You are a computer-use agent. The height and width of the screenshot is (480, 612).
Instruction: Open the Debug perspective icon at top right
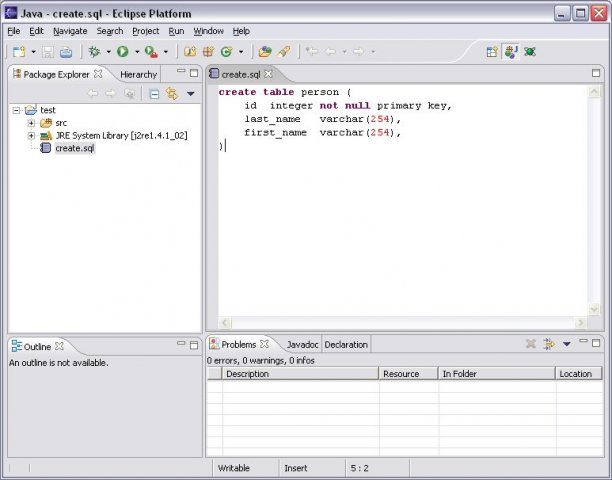click(529, 51)
